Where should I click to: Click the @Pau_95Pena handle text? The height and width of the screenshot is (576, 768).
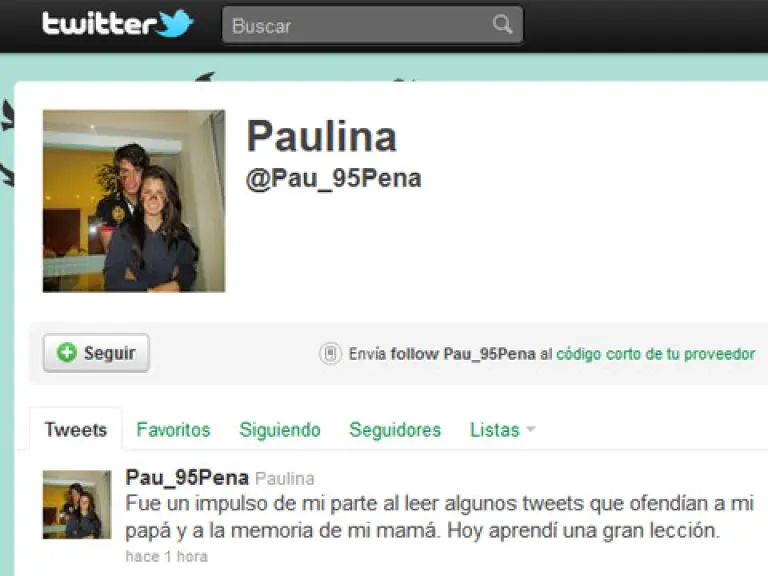pos(334,178)
